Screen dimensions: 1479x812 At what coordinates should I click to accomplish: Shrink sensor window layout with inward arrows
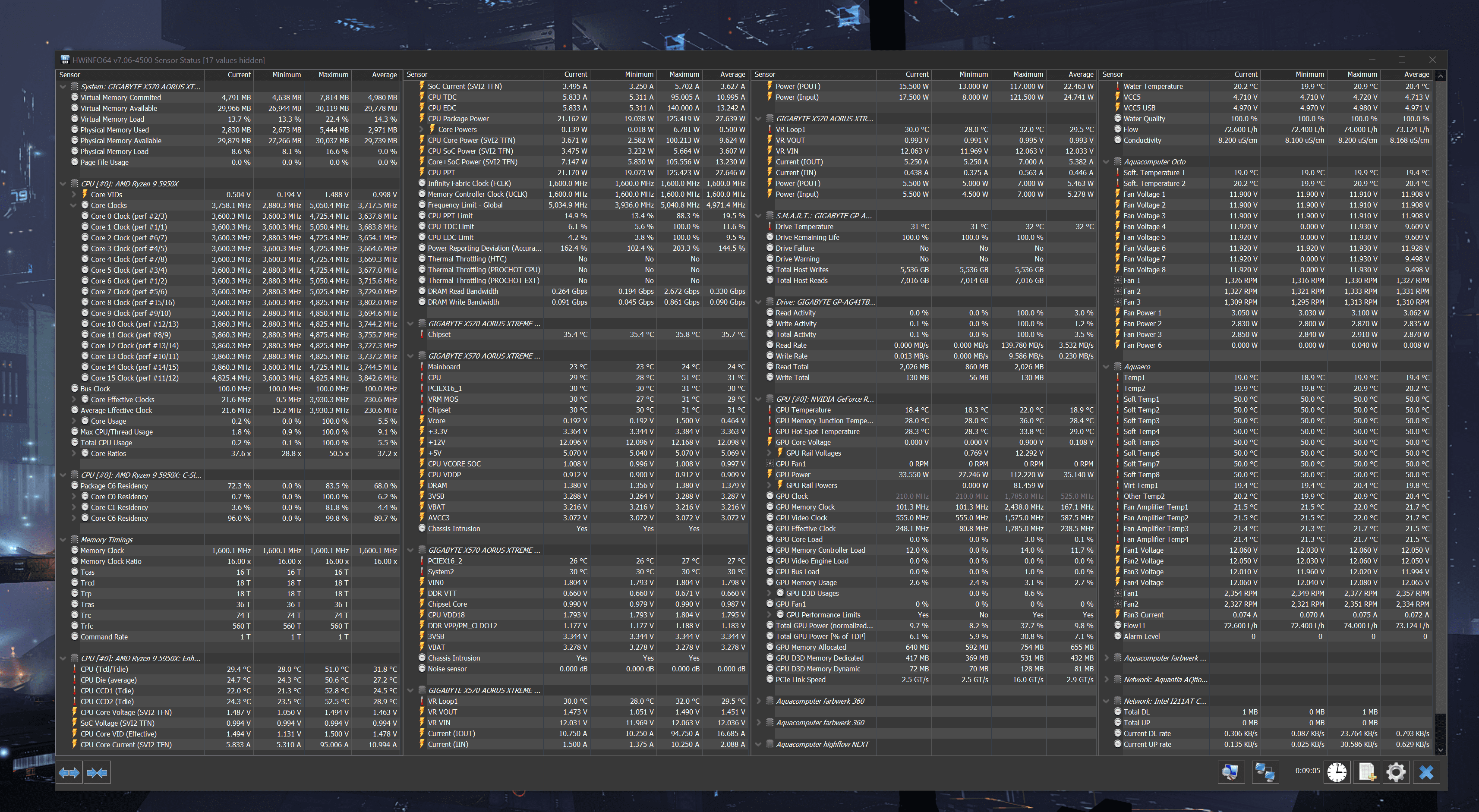click(x=97, y=772)
